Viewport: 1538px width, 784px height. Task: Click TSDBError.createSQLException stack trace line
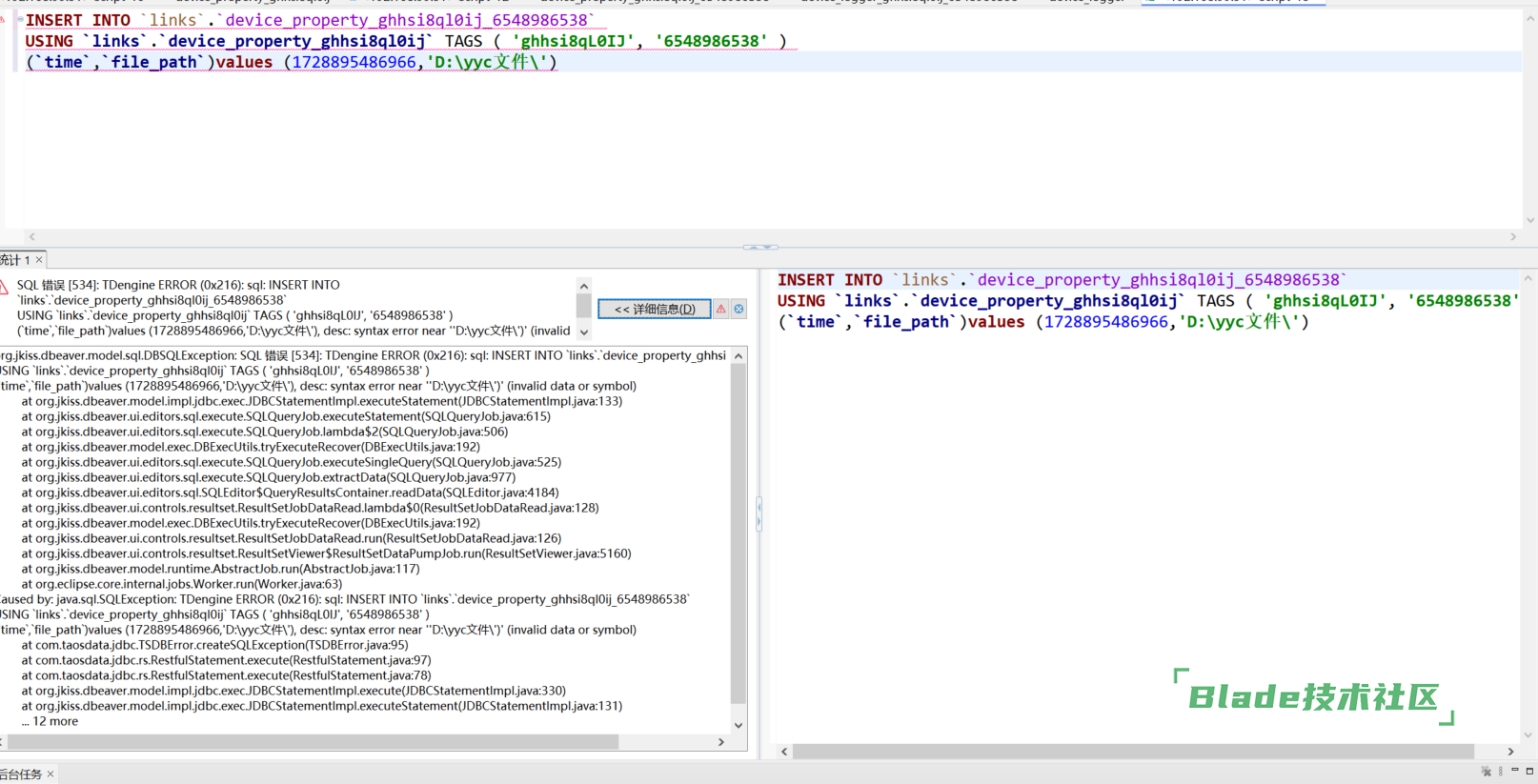click(x=214, y=645)
